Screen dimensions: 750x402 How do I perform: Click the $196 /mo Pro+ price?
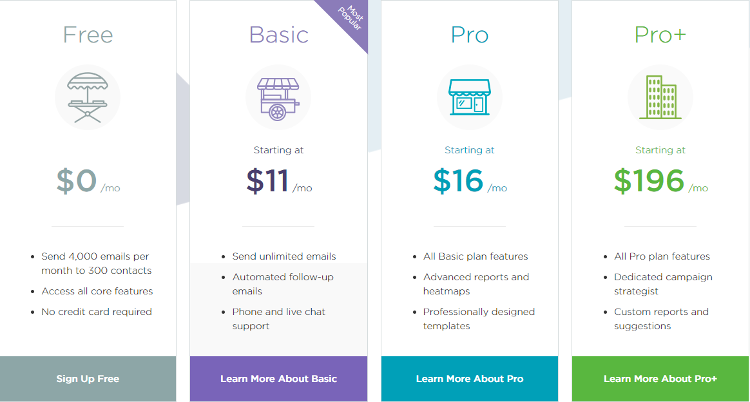(x=661, y=181)
